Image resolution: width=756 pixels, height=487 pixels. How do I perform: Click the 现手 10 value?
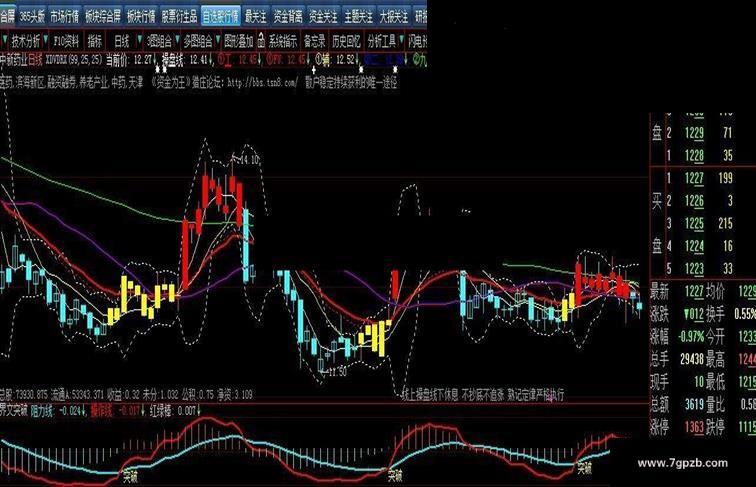(x=699, y=381)
